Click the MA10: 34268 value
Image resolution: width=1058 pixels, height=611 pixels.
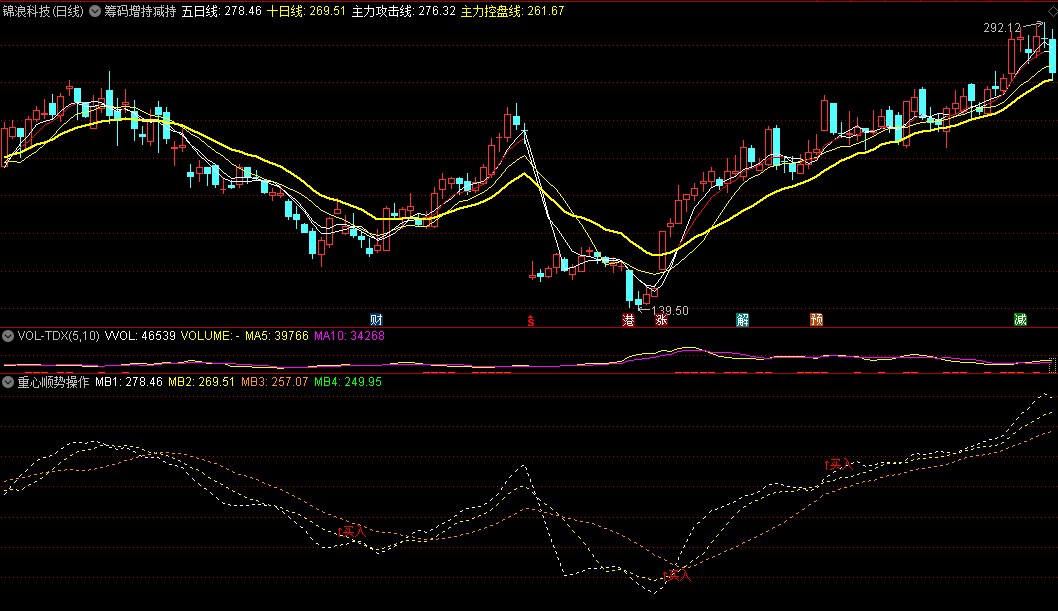coord(350,336)
